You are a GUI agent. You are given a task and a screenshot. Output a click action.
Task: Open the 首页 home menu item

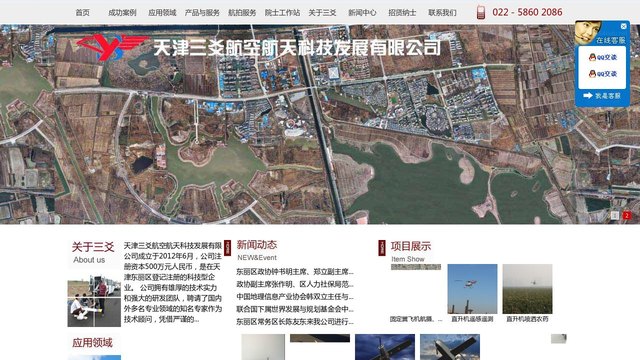pos(82,13)
